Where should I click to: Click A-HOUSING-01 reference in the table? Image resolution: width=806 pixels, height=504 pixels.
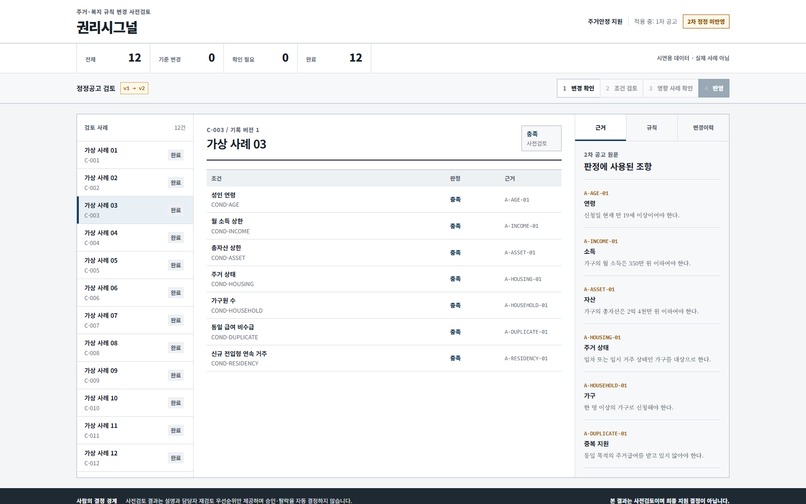[x=523, y=279]
